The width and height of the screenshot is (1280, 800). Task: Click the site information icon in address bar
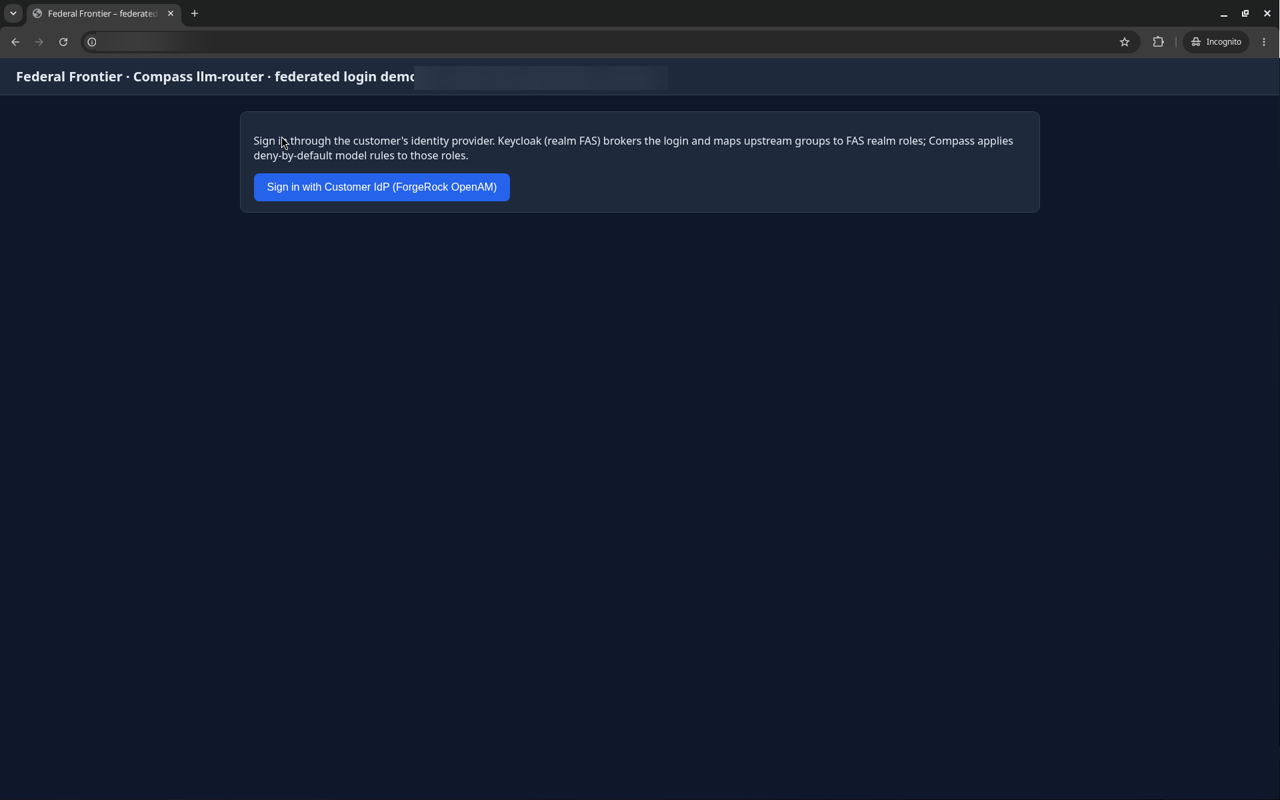(92, 42)
